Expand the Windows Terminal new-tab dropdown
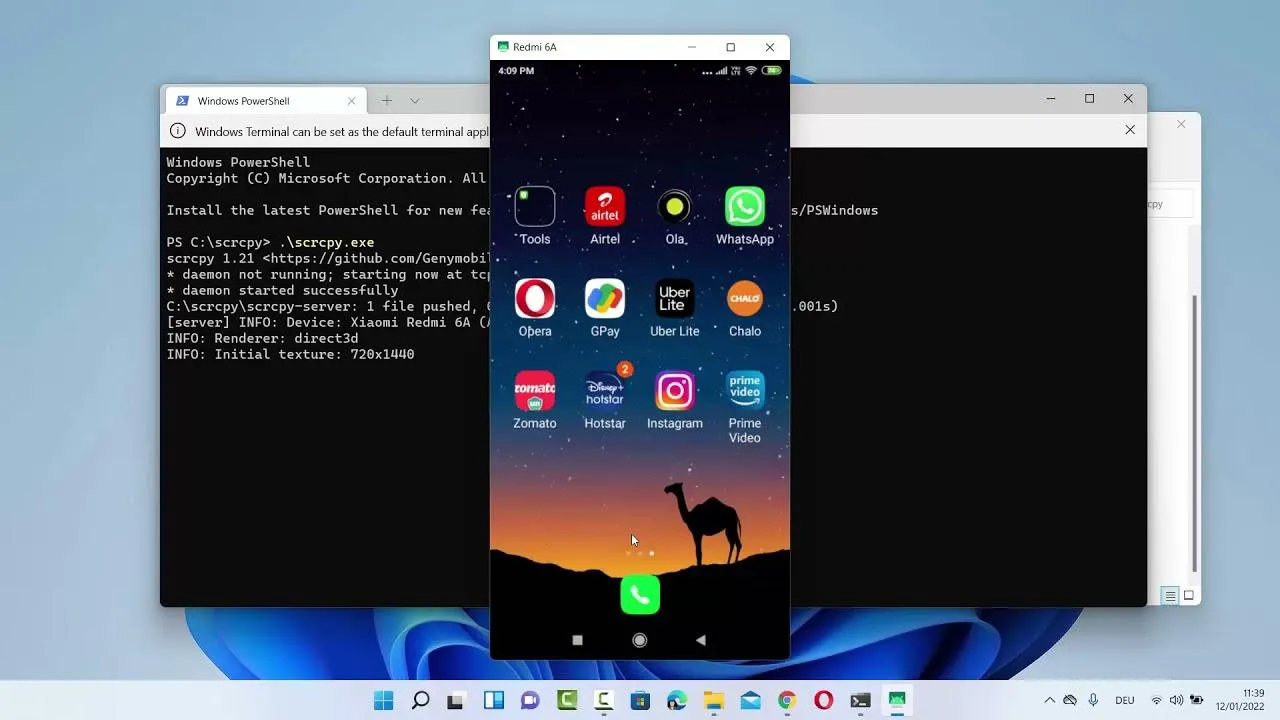 415,101
